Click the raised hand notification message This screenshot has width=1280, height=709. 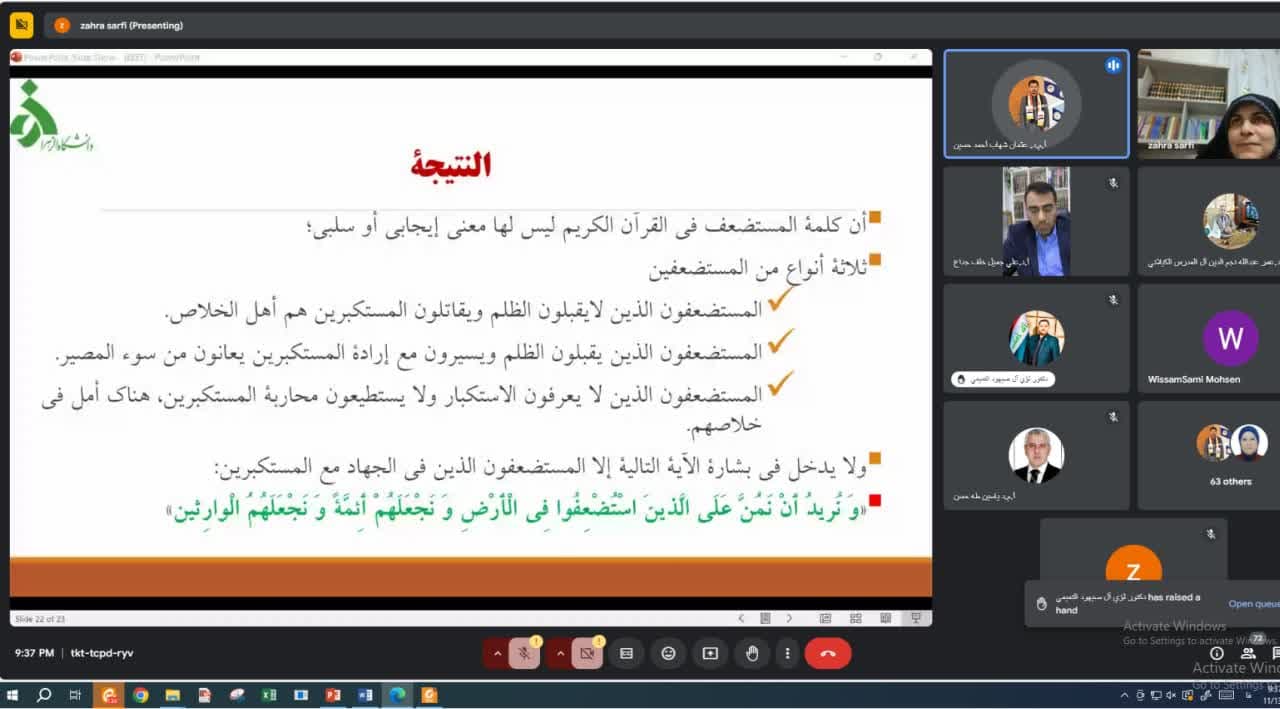1128,603
